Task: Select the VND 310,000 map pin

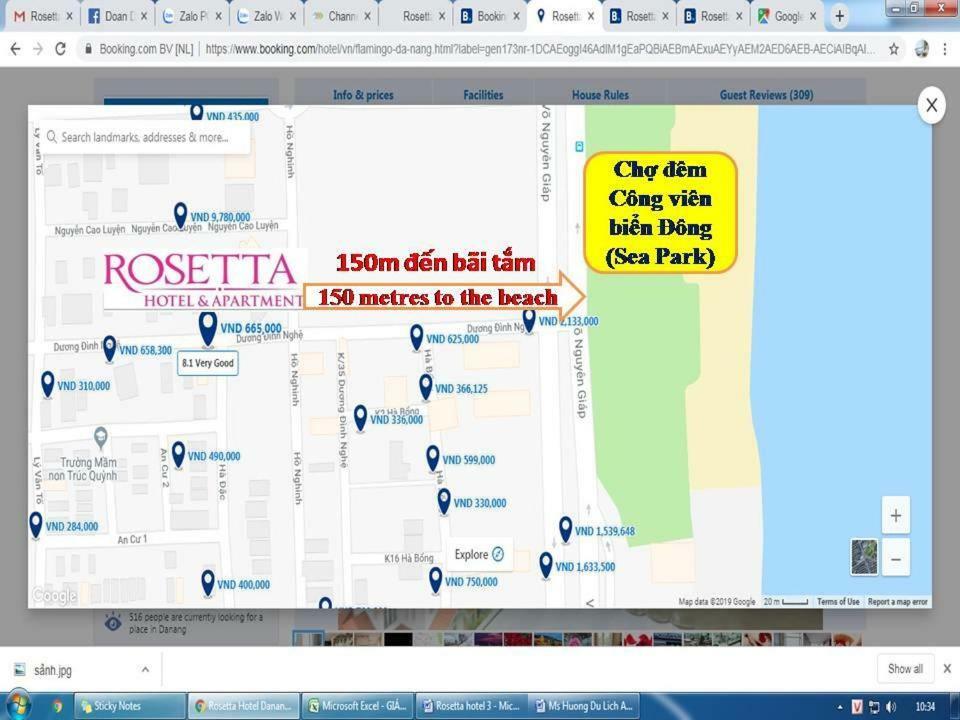Action: point(48,384)
